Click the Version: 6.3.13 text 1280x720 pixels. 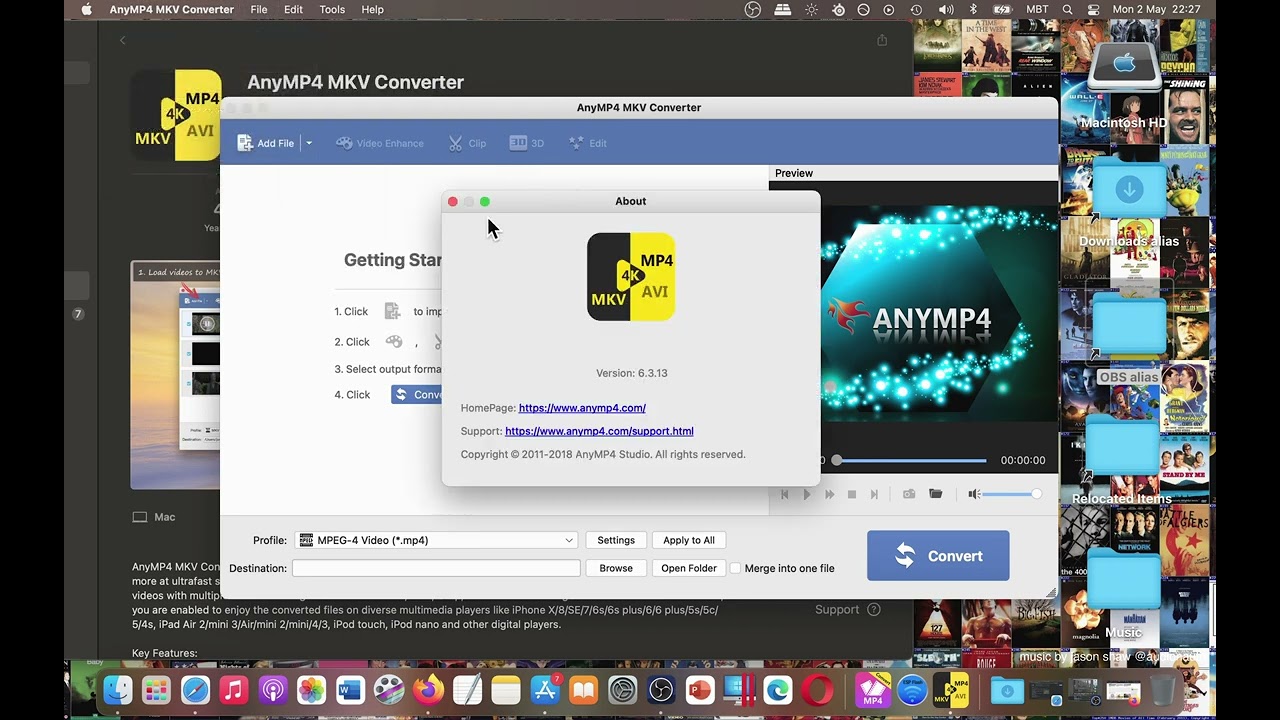coord(632,373)
